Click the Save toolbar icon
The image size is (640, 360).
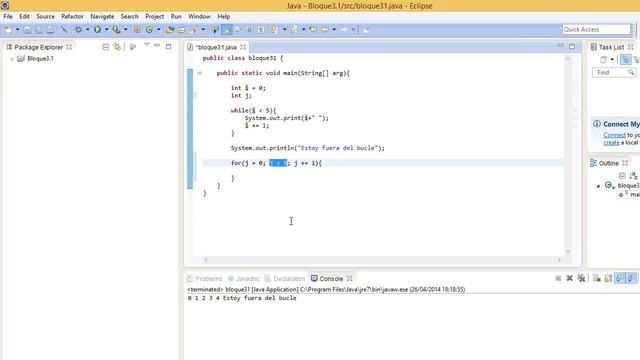pyautogui.click(x=27, y=29)
